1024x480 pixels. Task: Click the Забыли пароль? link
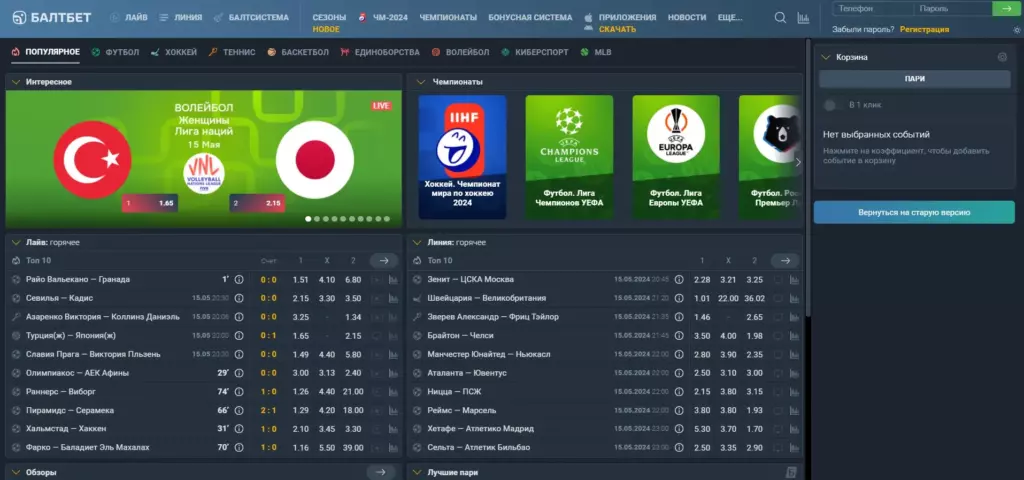pos(864,29)
